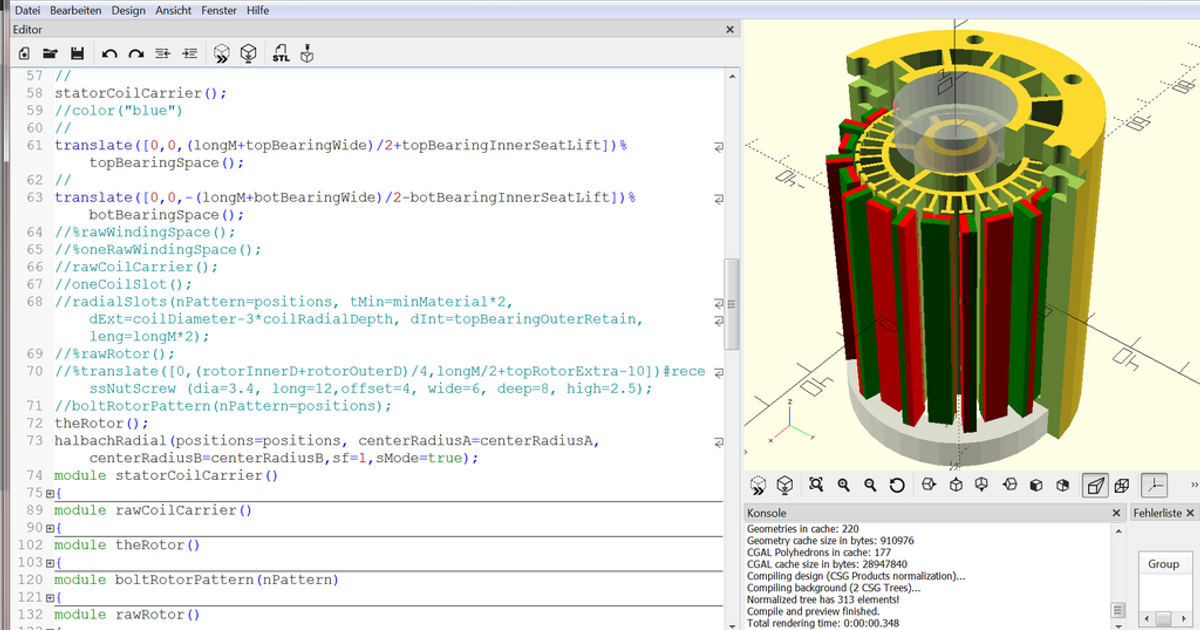Click the View All icon in the viewport toolbar
Screen dimensions: 1200x630
click(x=817, y=485)
